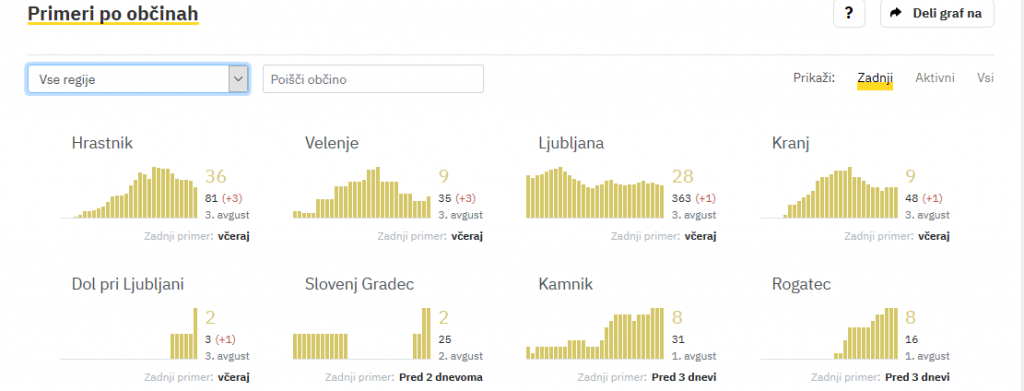This screenshot has width=1024, height=391.
Task: Open the Vse regije dropdown arrow
Action: coord(238,80)
